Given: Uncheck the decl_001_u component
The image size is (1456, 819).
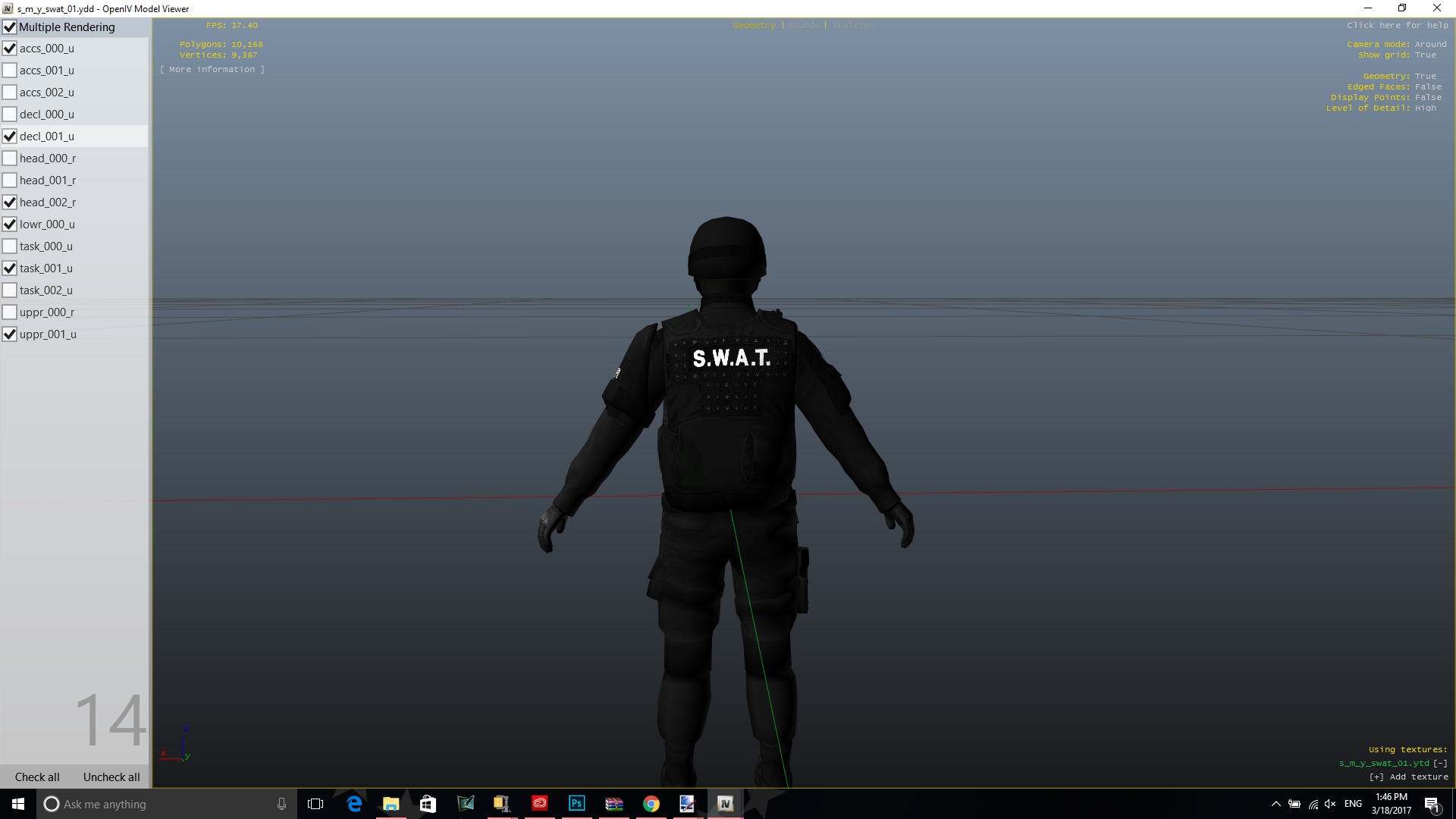Looking at the screenshot, I should click(x=10, y=136).
